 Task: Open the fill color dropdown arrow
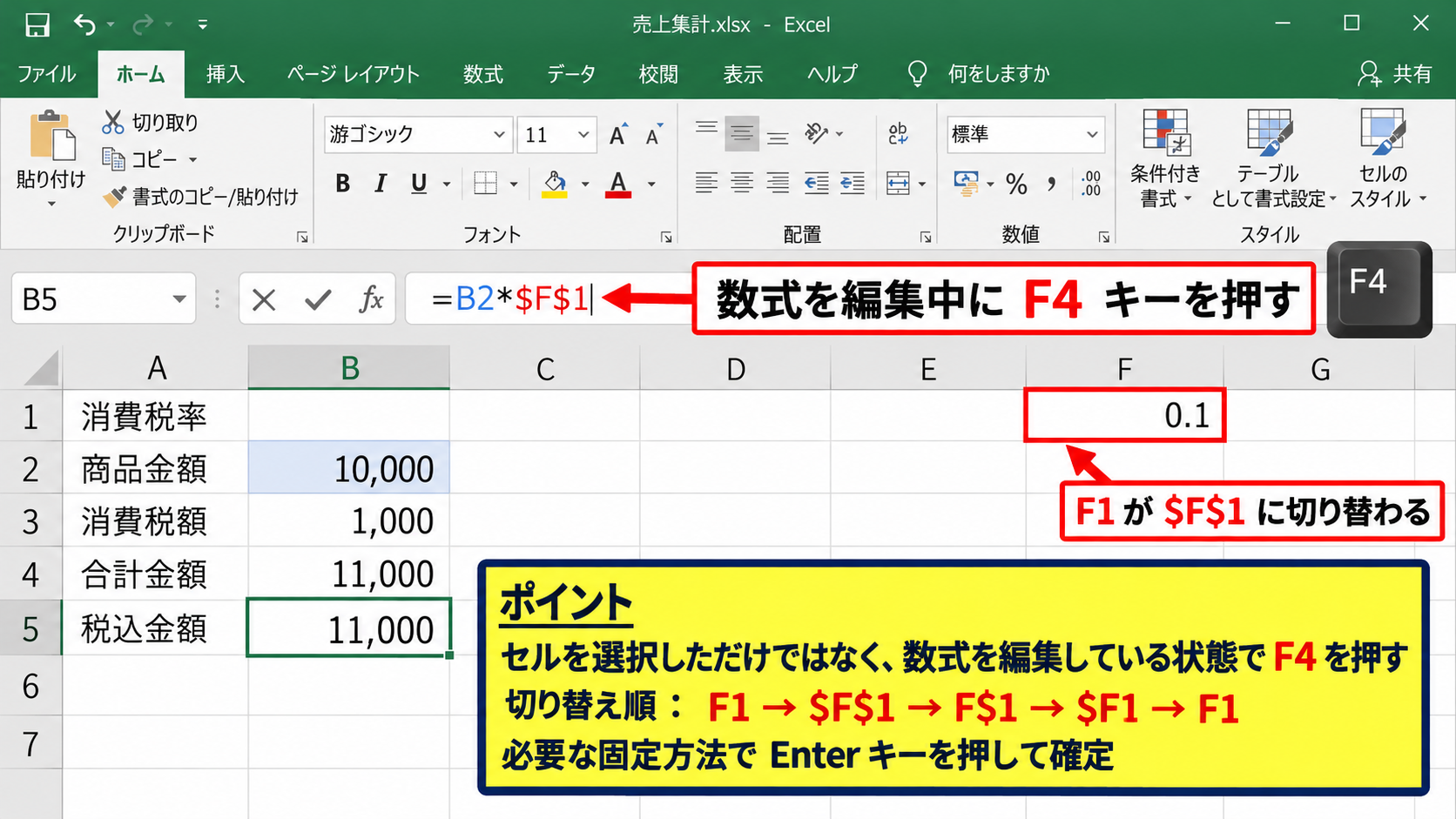tap(585, 185)
